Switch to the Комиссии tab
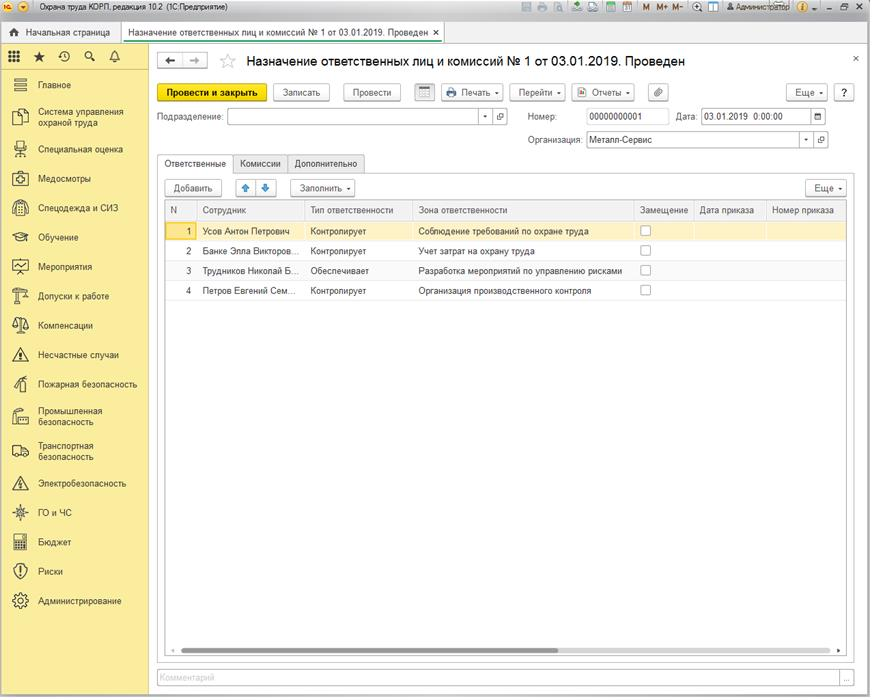This screenshot has width=873, height=700. point(261,164)
